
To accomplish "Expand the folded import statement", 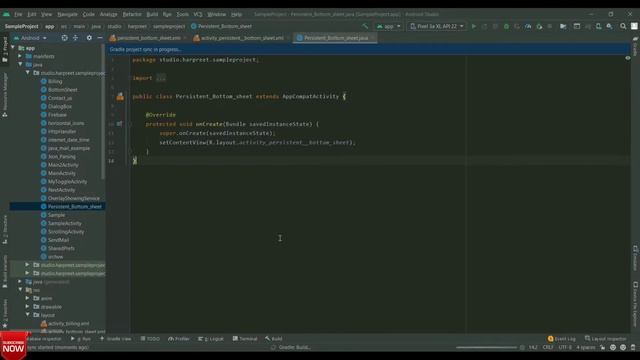I will coord(161,78).
